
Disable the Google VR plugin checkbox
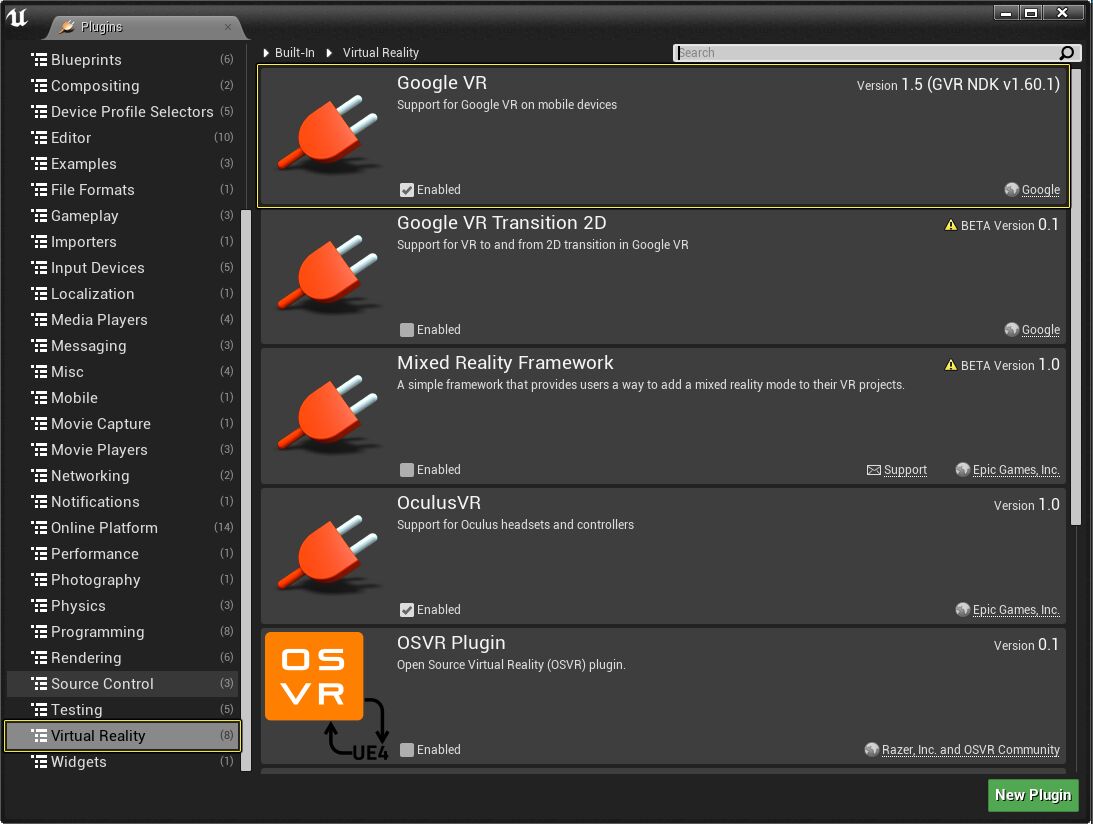coord(407,190)
